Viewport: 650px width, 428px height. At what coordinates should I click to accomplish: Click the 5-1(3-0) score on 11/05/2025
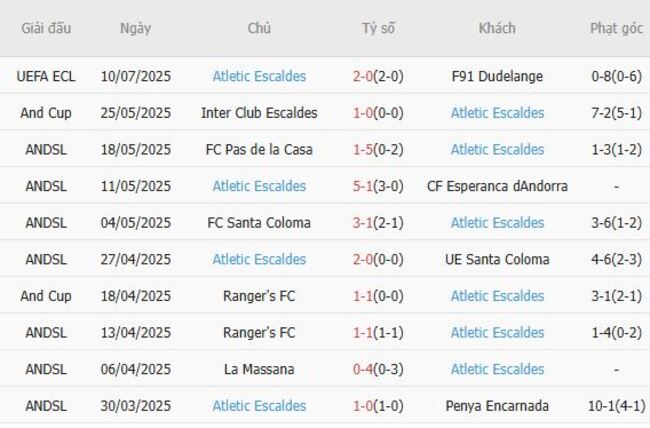click(378, 186)
